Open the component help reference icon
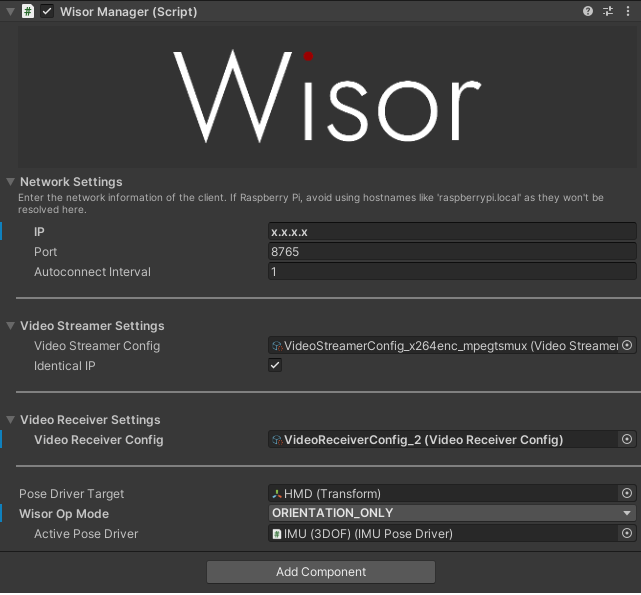 coord(588,11)
